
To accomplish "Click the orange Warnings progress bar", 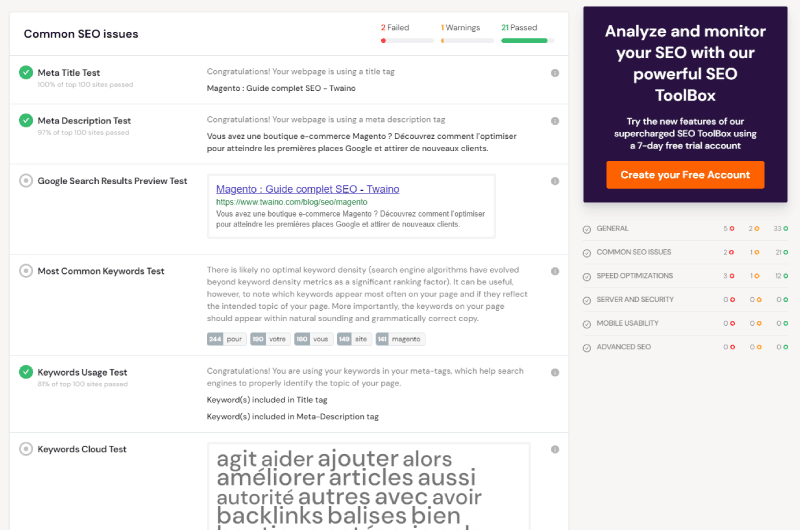I will pos(467,41).
